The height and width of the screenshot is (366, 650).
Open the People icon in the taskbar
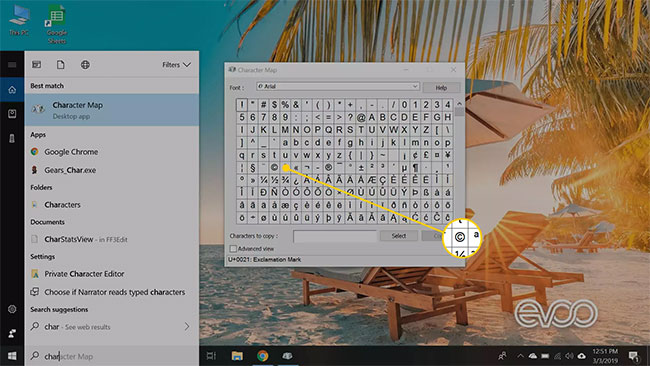(503, 356)
